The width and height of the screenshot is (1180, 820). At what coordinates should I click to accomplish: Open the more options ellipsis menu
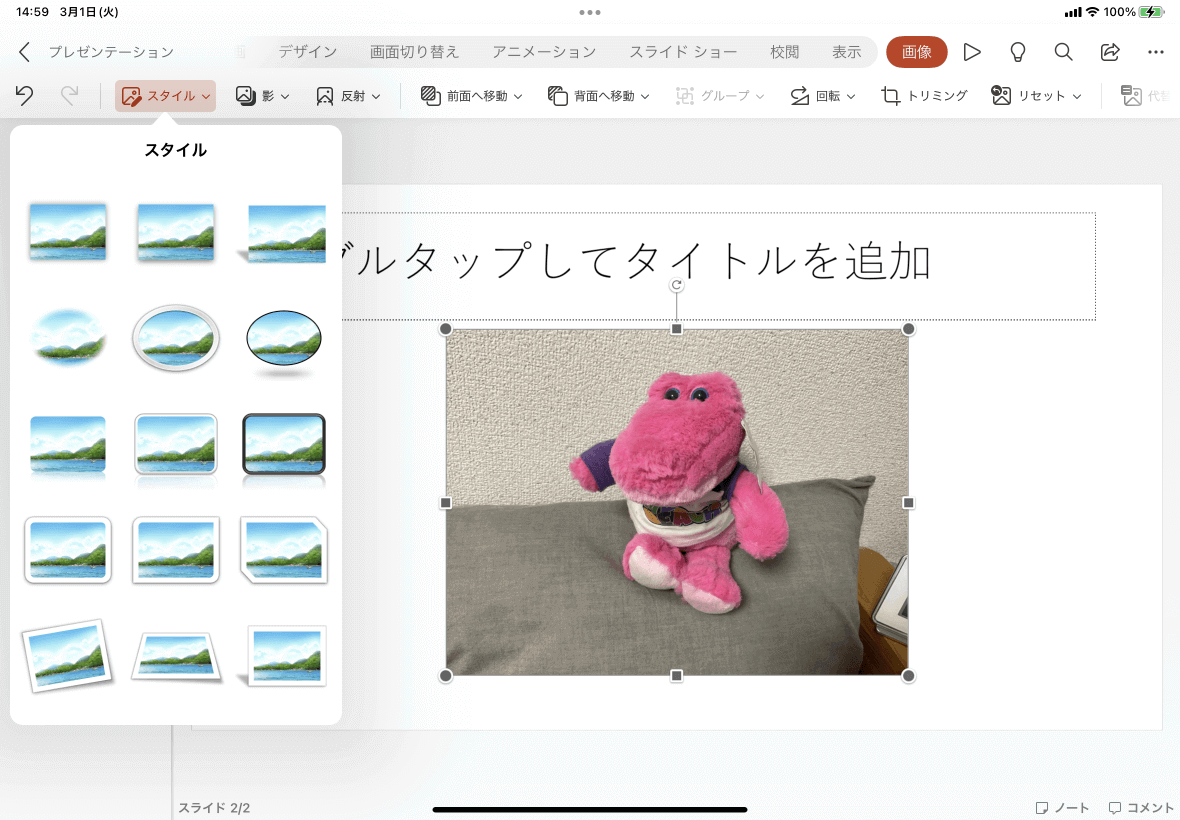(x=1156, y=52)
